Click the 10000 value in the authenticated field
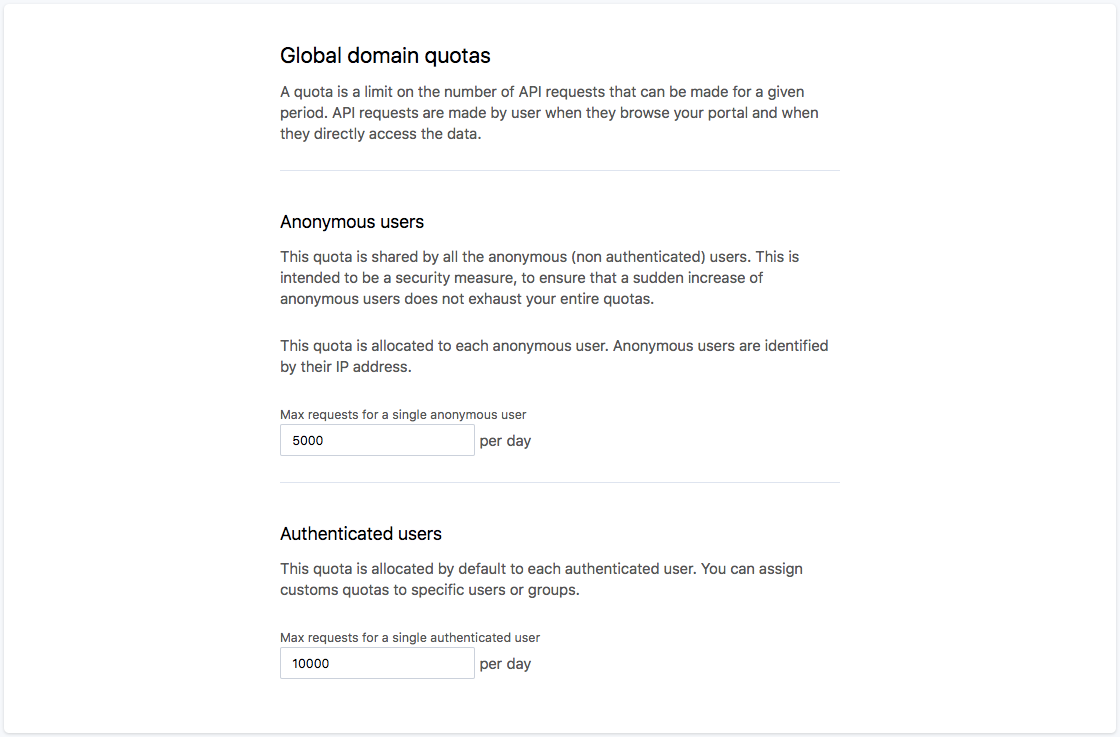This screenshot has height=737, width=1120. click(311, 663)
